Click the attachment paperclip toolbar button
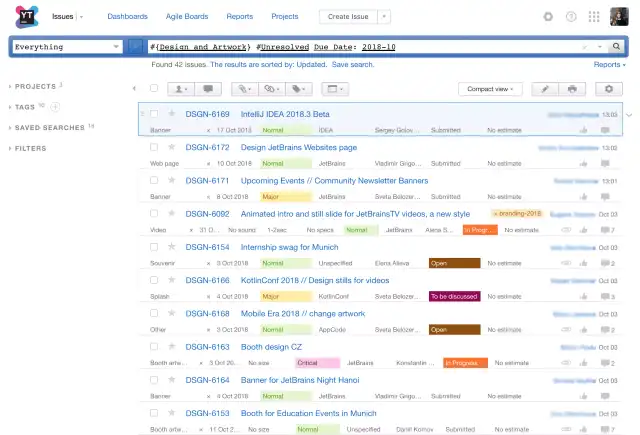640x435 pixels. (244, 89)
